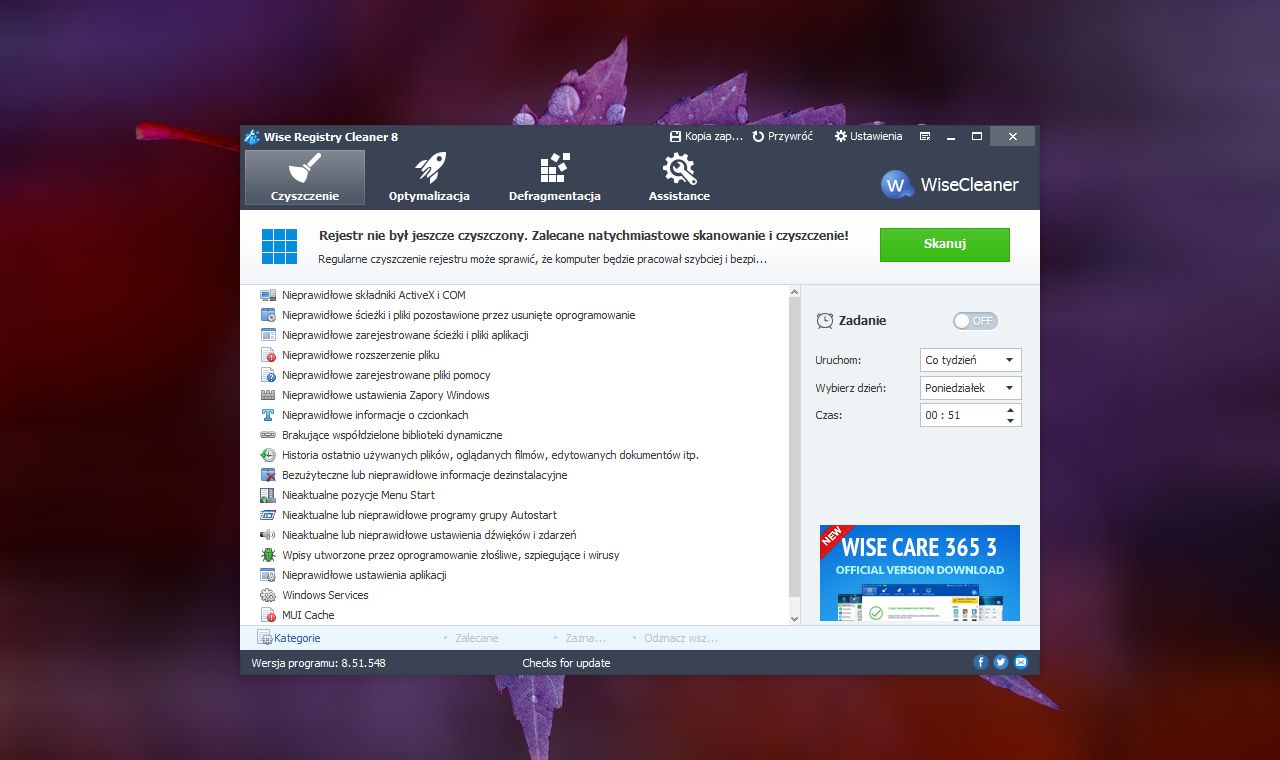This screenshot has height=760, width=1280.
Task: Decrease the Czas time with the down arrow
Action: [1011, 420]
